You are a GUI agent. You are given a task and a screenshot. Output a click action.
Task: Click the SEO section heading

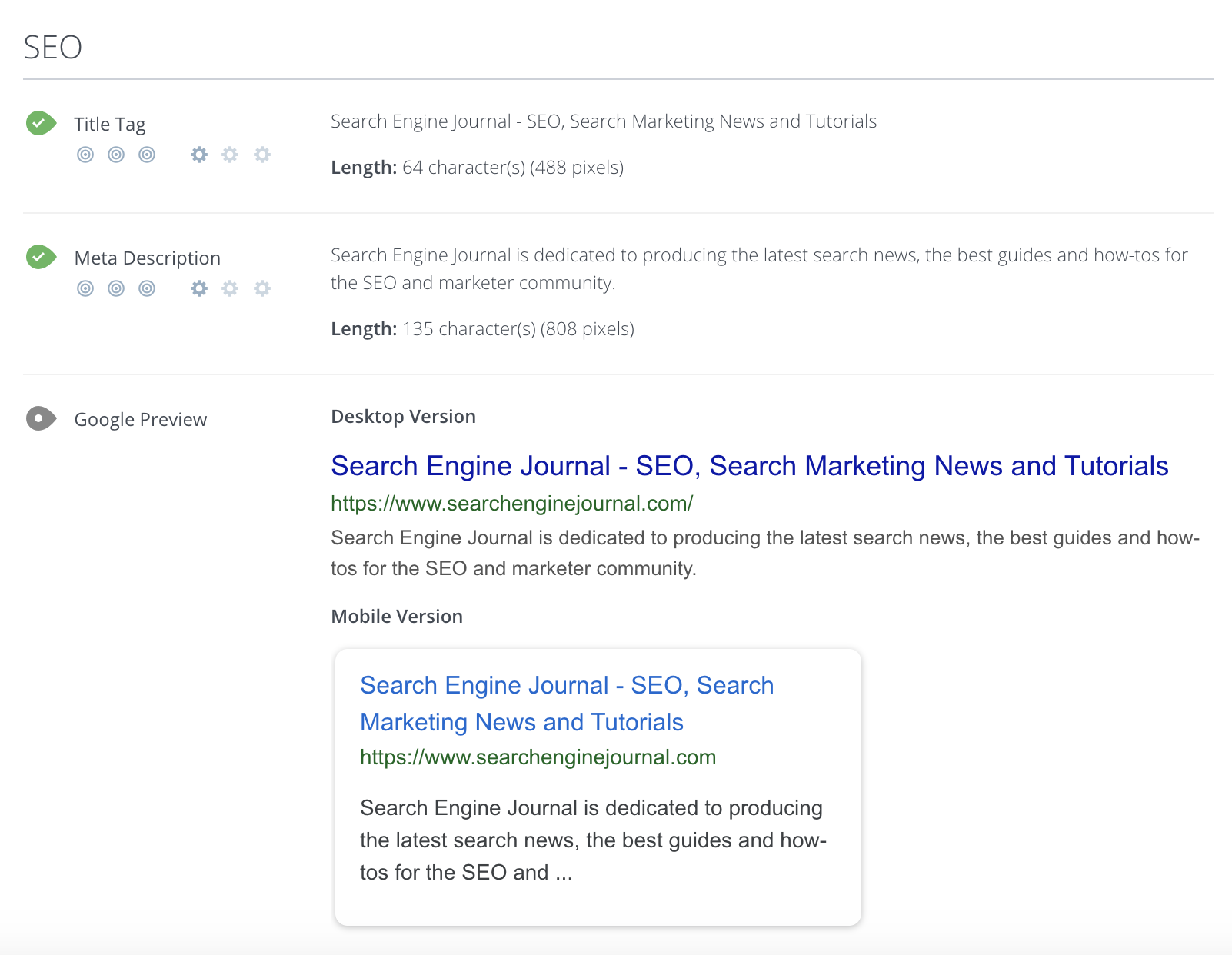52,48
